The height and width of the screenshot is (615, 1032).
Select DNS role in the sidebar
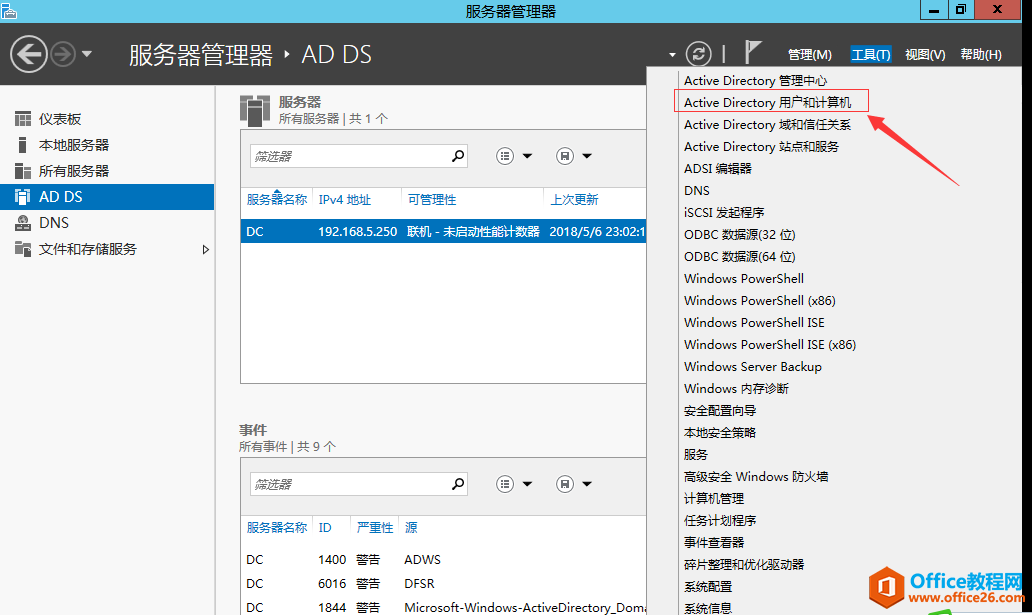tap(53, 223)
